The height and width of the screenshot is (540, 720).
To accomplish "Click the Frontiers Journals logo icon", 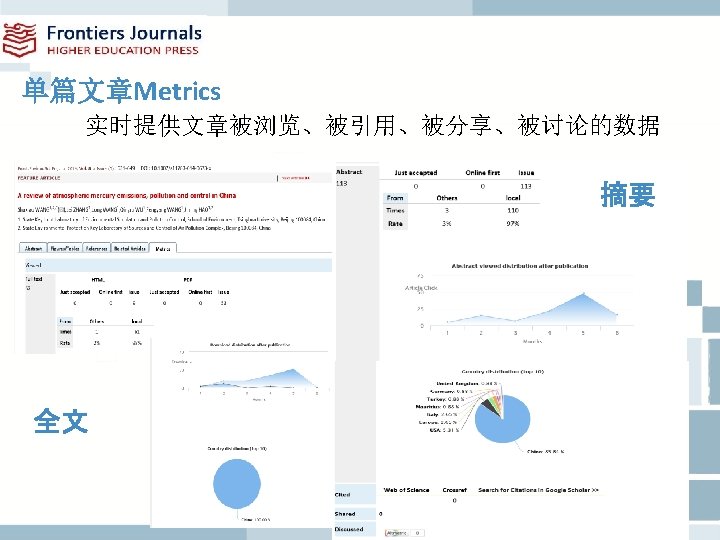I will pos(19,39).
